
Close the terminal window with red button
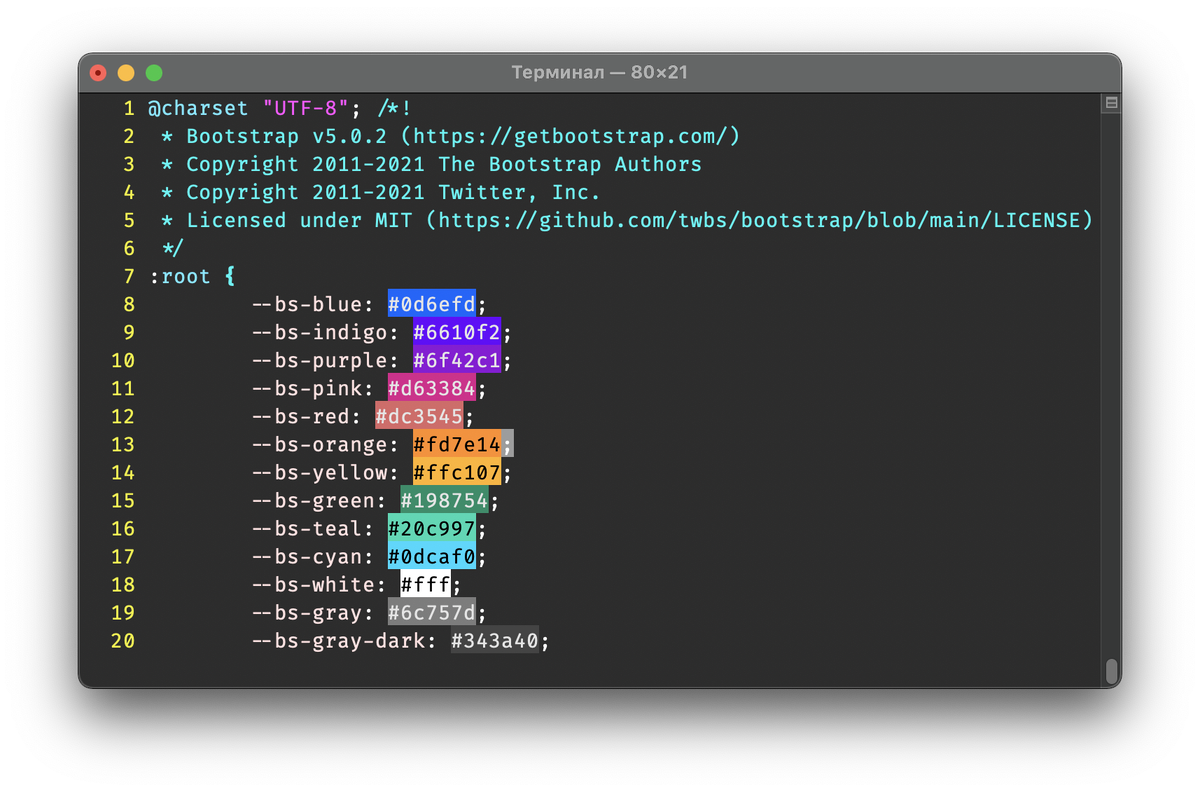pyautogui.click(x=98, y=73)
